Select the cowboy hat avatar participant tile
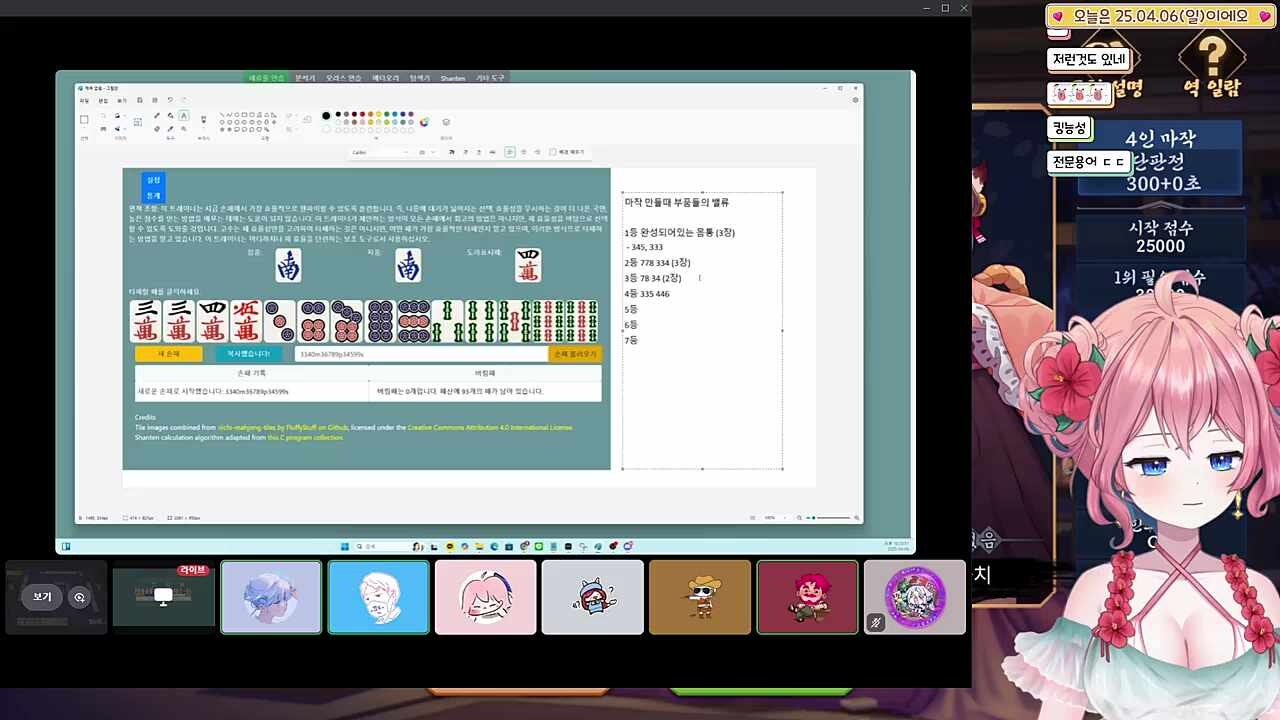 coord(700,597)
